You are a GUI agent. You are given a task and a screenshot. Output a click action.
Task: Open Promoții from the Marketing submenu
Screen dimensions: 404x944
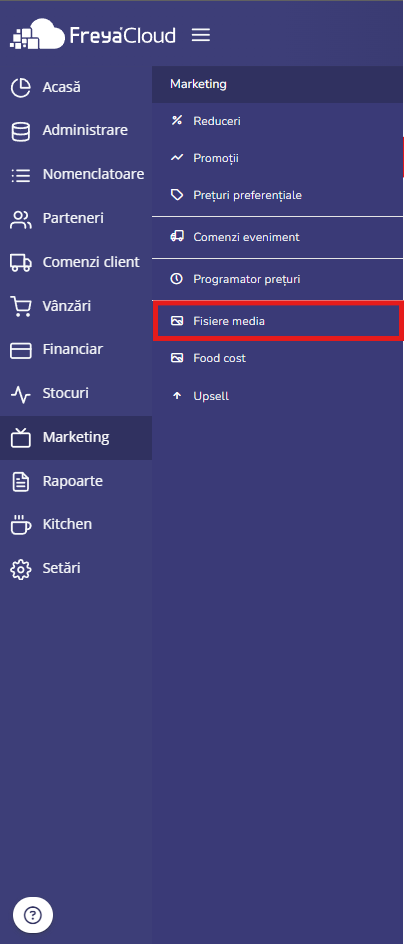[278, 158]
